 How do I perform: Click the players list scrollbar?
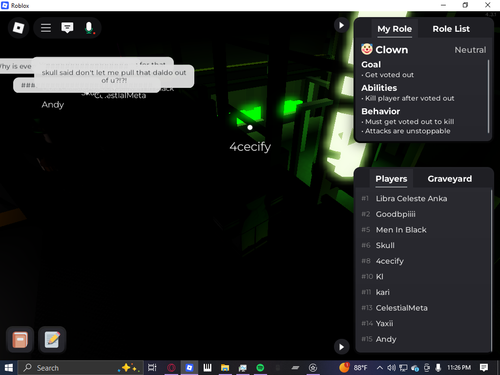click(491, 270)
